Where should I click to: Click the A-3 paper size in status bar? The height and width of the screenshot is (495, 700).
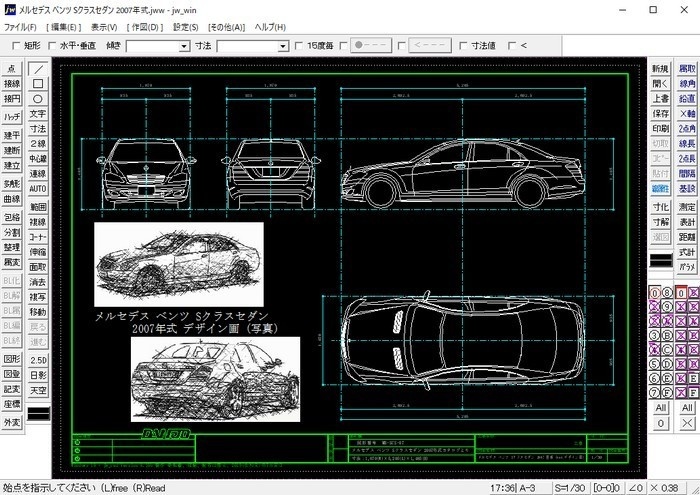pyautogui.click(x=527, y=488)
